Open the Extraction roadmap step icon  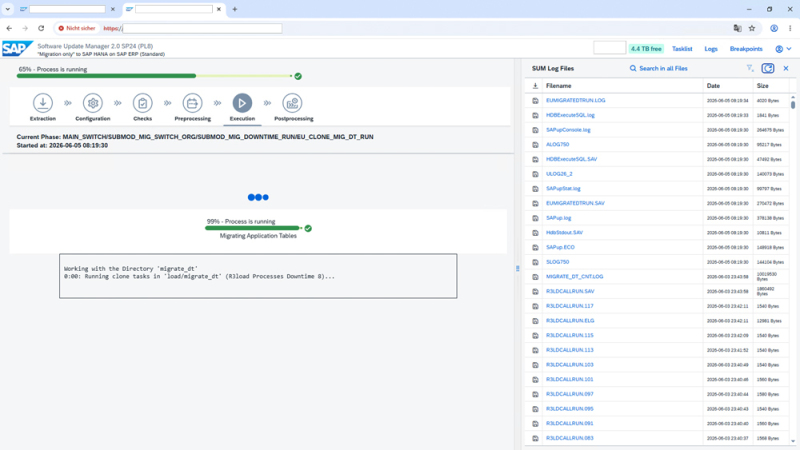tap(43, 103)
